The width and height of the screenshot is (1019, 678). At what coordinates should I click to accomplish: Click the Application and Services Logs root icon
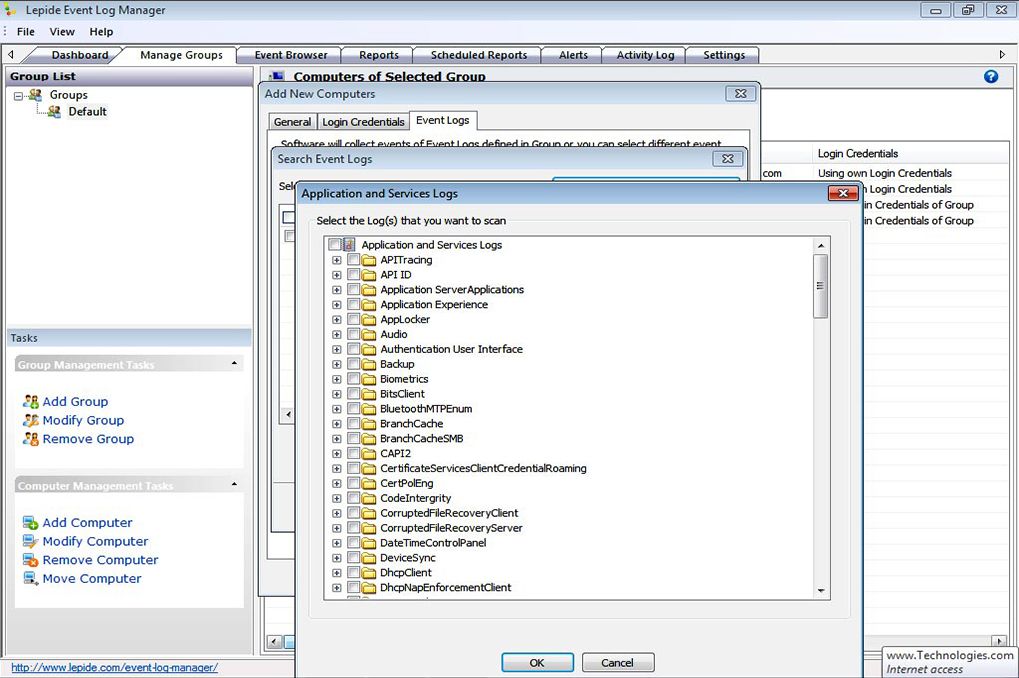[x=350, y=245]
